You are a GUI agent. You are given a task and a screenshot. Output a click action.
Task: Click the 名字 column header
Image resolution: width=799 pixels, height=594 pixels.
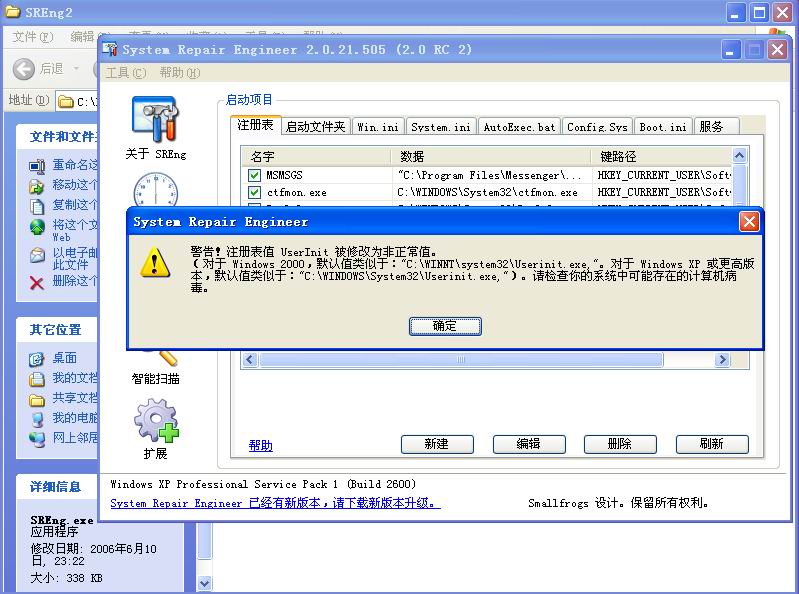click(316, 156)
